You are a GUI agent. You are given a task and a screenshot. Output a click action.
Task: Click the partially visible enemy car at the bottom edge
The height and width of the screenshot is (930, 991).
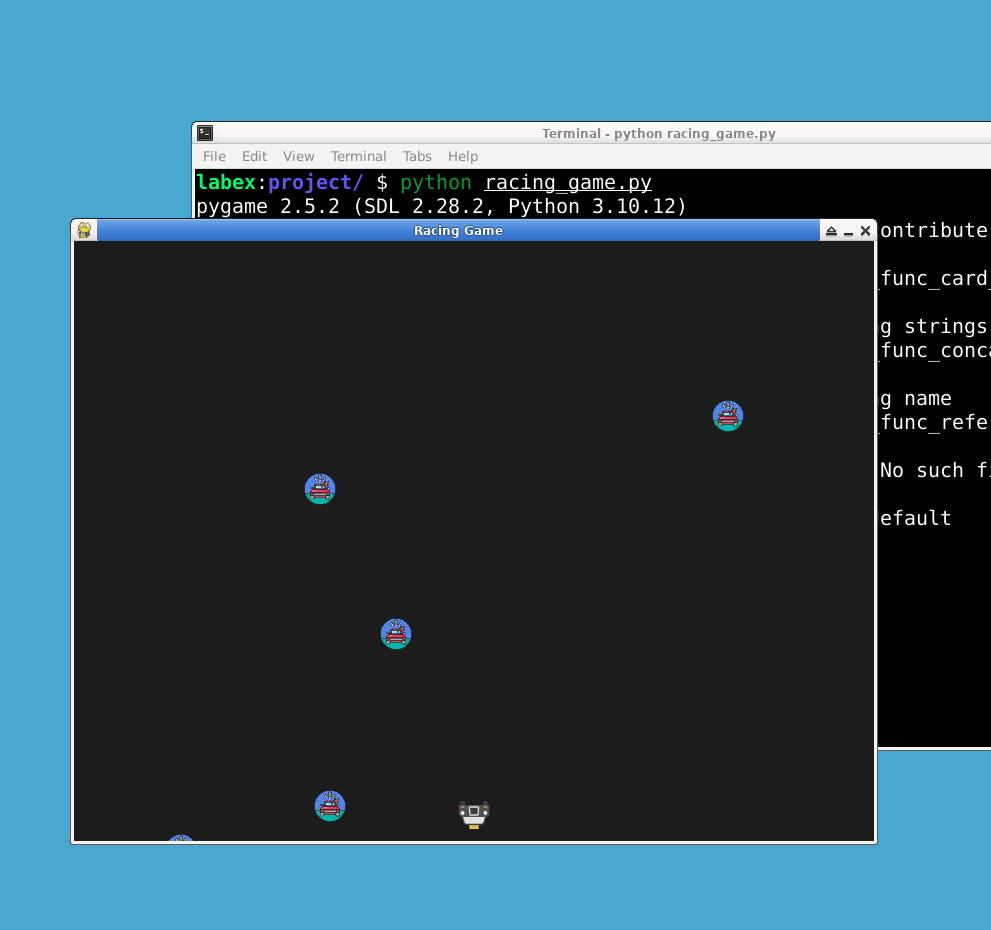[x=181, y=839]
